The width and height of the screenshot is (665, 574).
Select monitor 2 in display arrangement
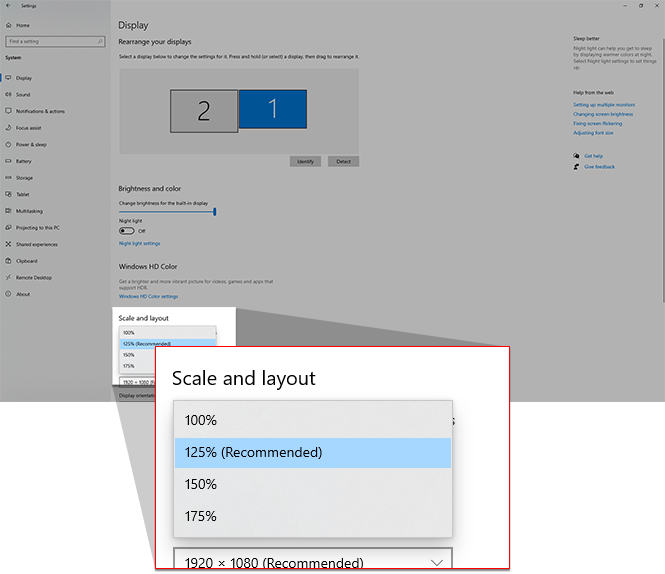[204, 111]
